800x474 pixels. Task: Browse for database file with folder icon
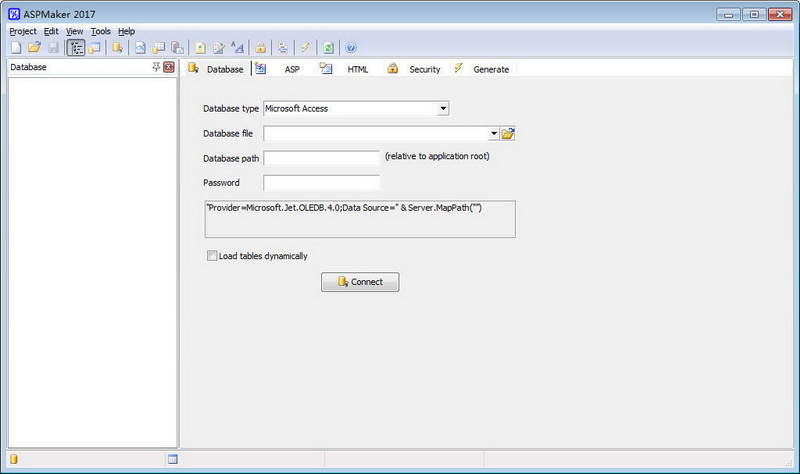[x=508, y=134]
